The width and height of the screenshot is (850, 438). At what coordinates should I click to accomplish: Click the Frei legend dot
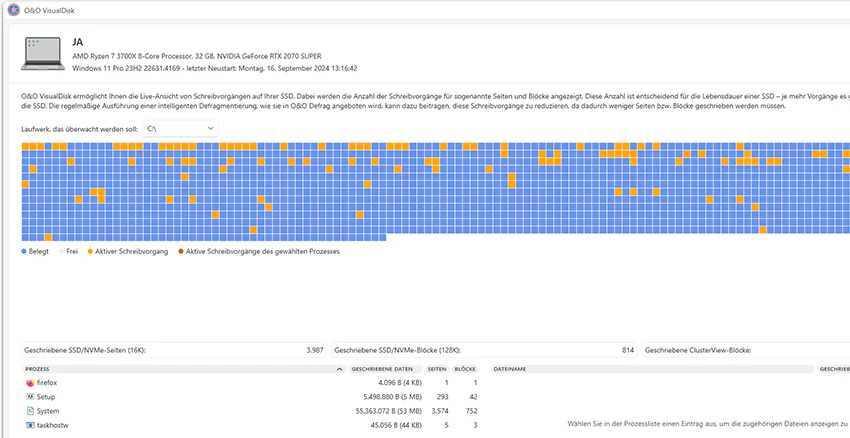(61, 252)
